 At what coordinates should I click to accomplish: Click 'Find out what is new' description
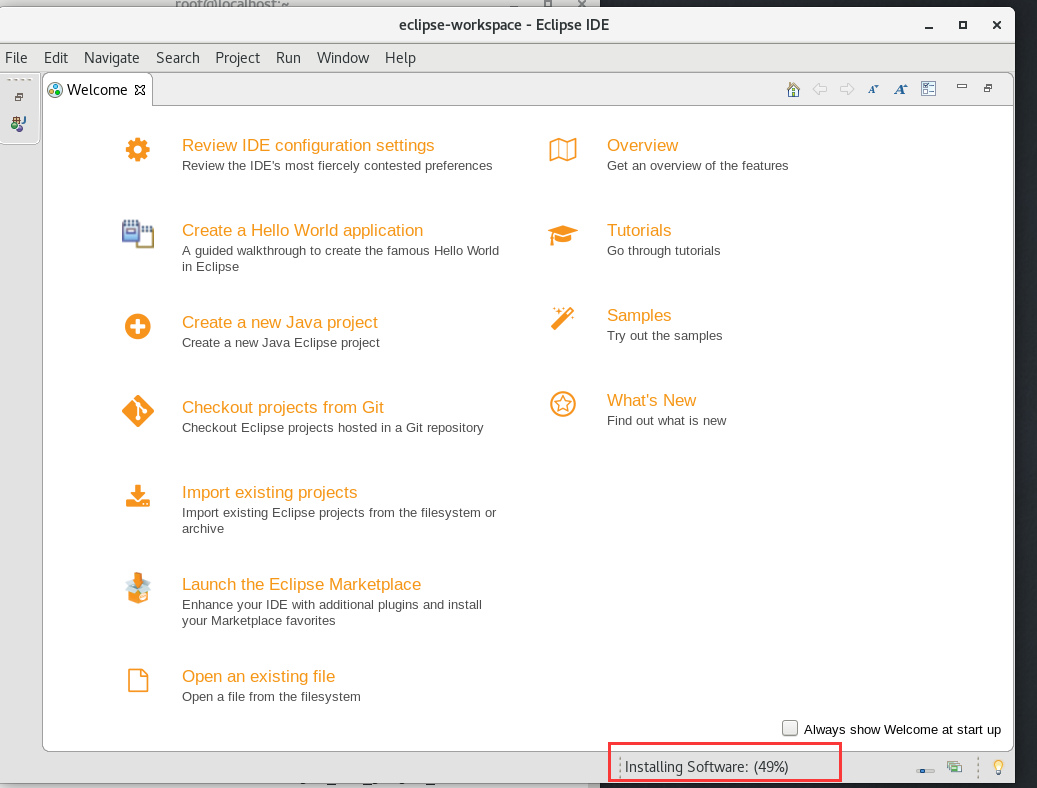(666, 421)
